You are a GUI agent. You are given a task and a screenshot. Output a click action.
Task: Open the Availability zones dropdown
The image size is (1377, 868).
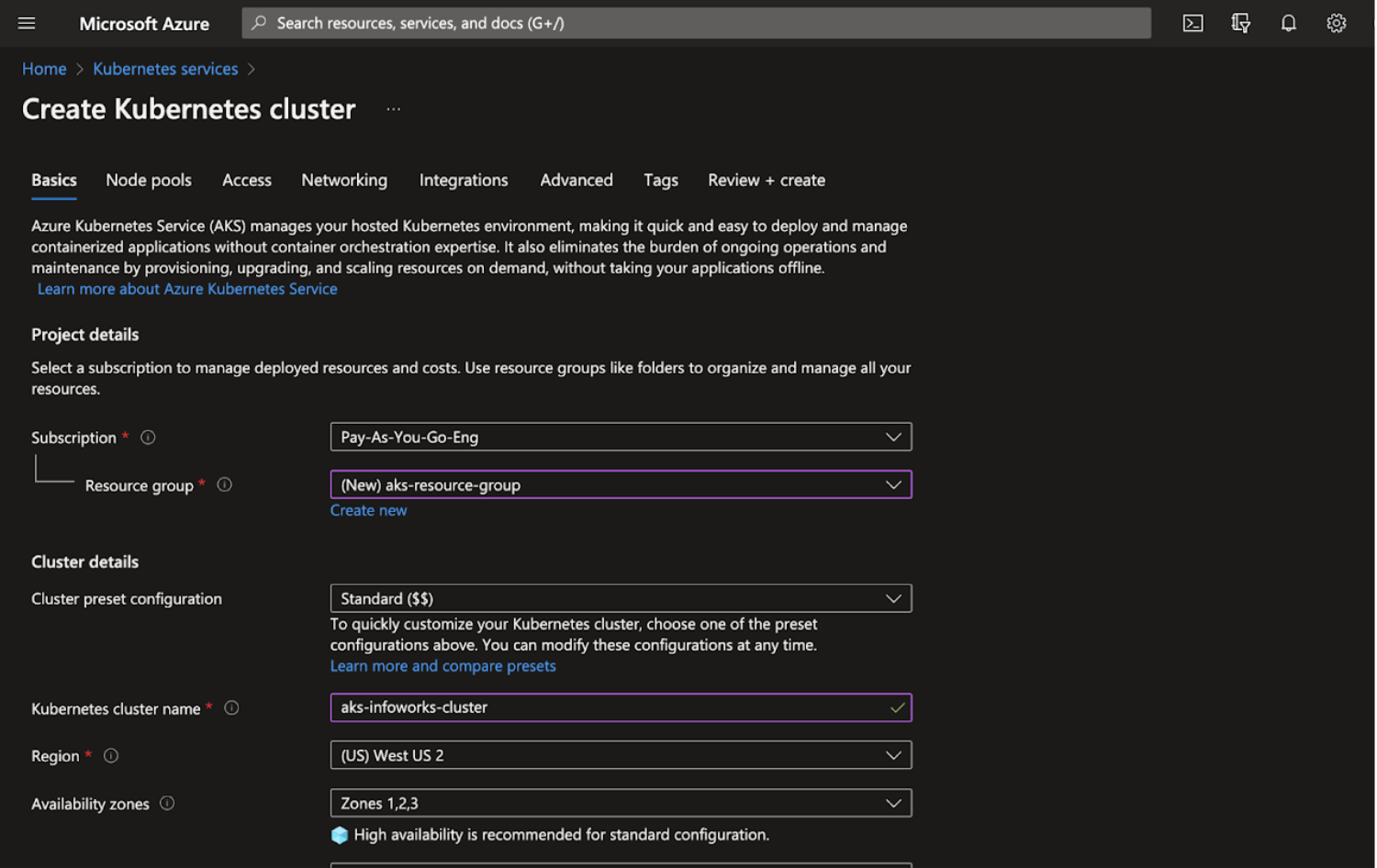pos(621,803)
